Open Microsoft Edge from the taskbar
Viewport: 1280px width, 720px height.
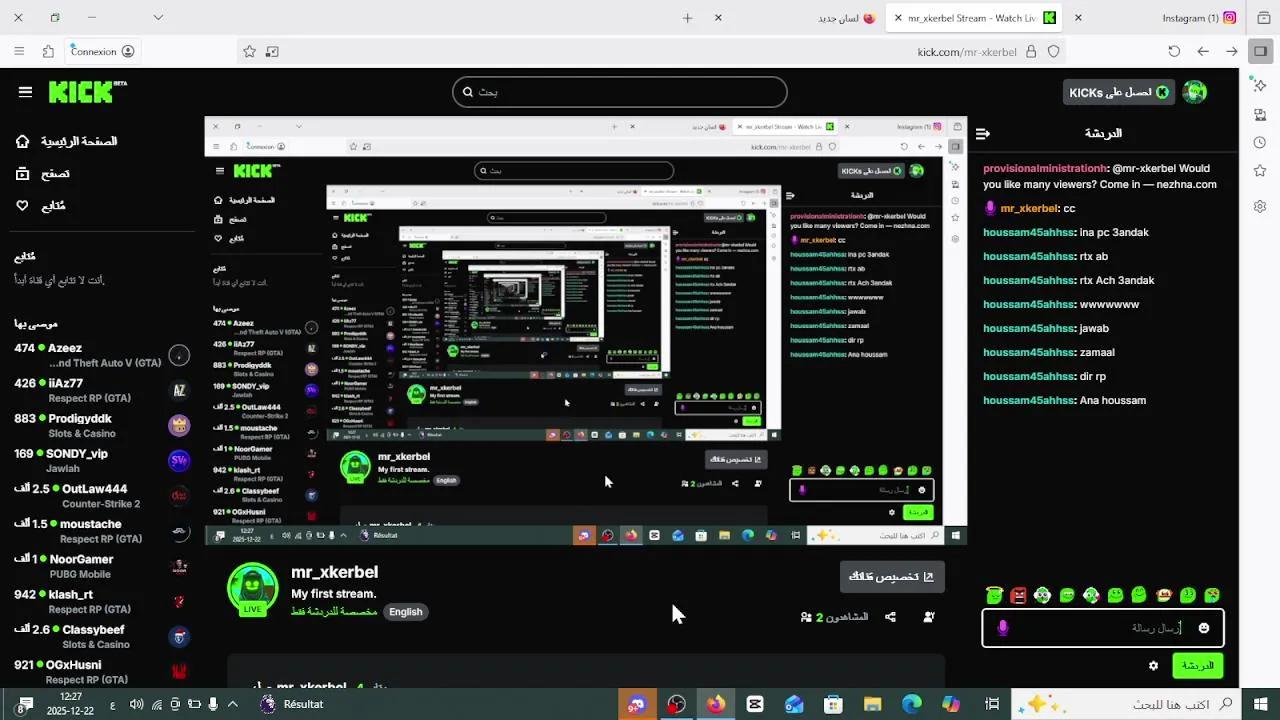(x=912, y=704)
